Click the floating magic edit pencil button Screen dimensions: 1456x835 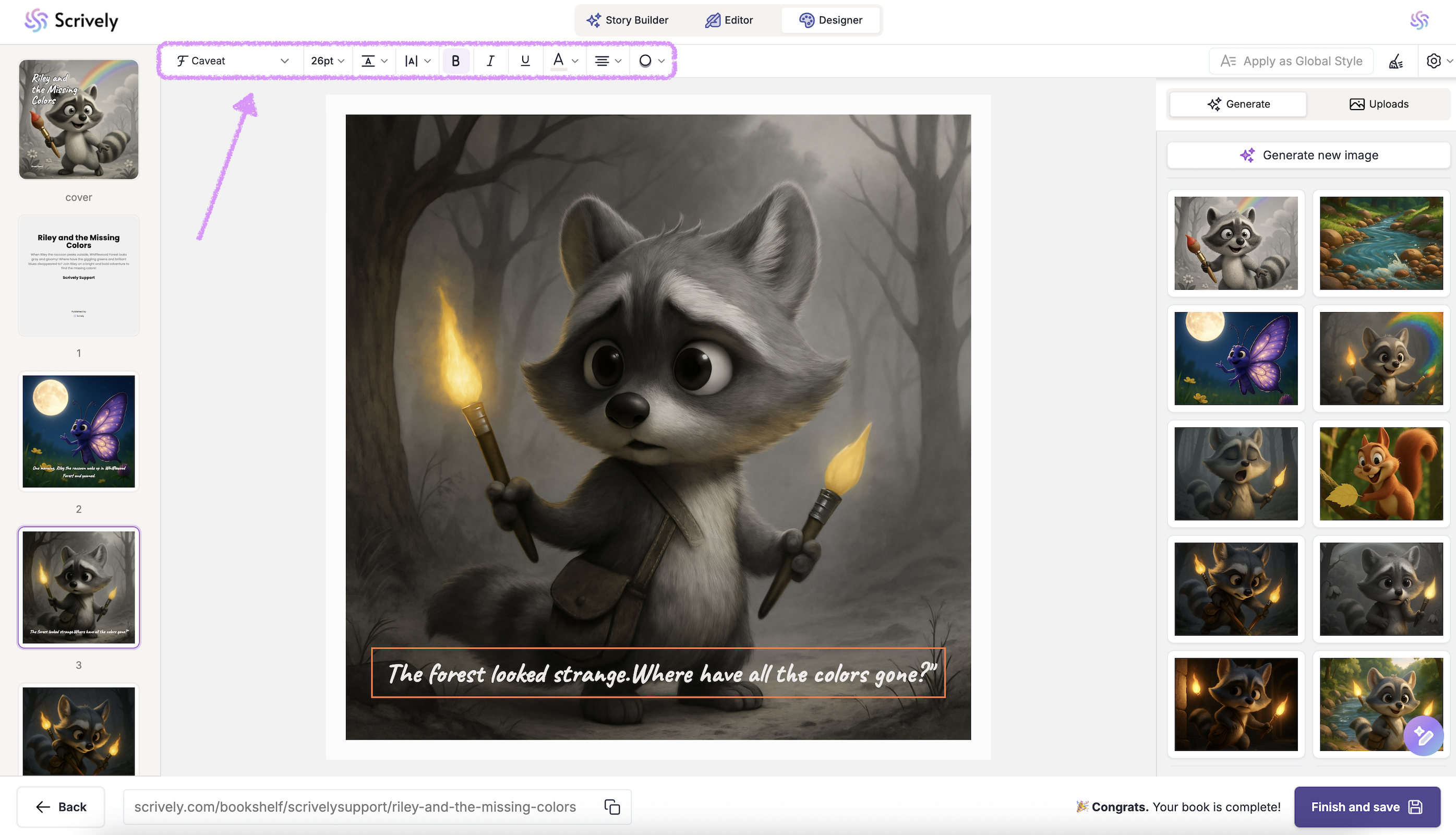pos(1423,735)
